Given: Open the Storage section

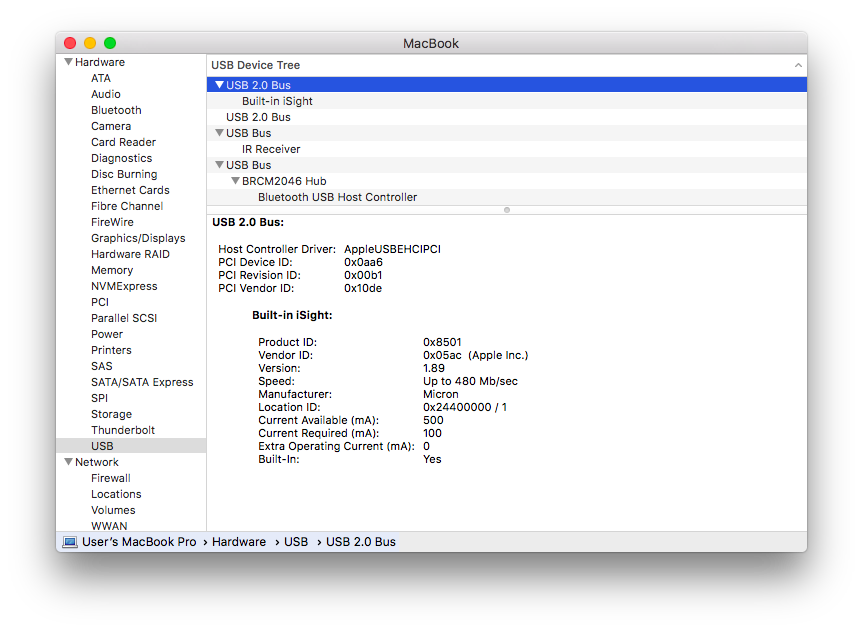Looking at the screenshot, I should pyautogui.click(x=111, y=413).
